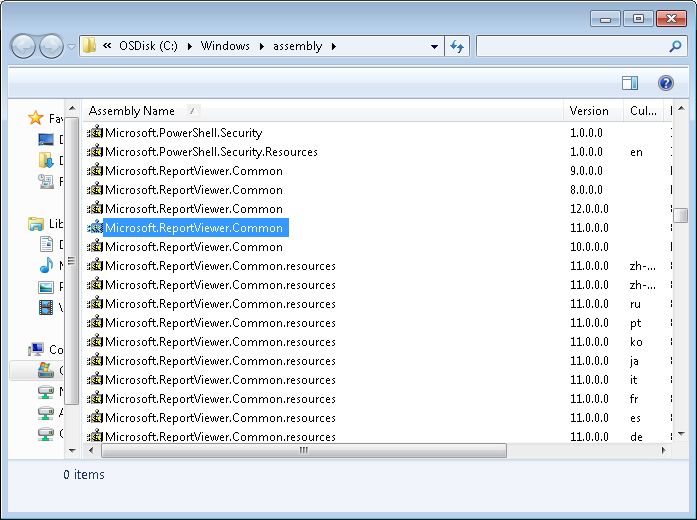
Task: Open Videos library filmstrip icon
Action: (46, 307)
